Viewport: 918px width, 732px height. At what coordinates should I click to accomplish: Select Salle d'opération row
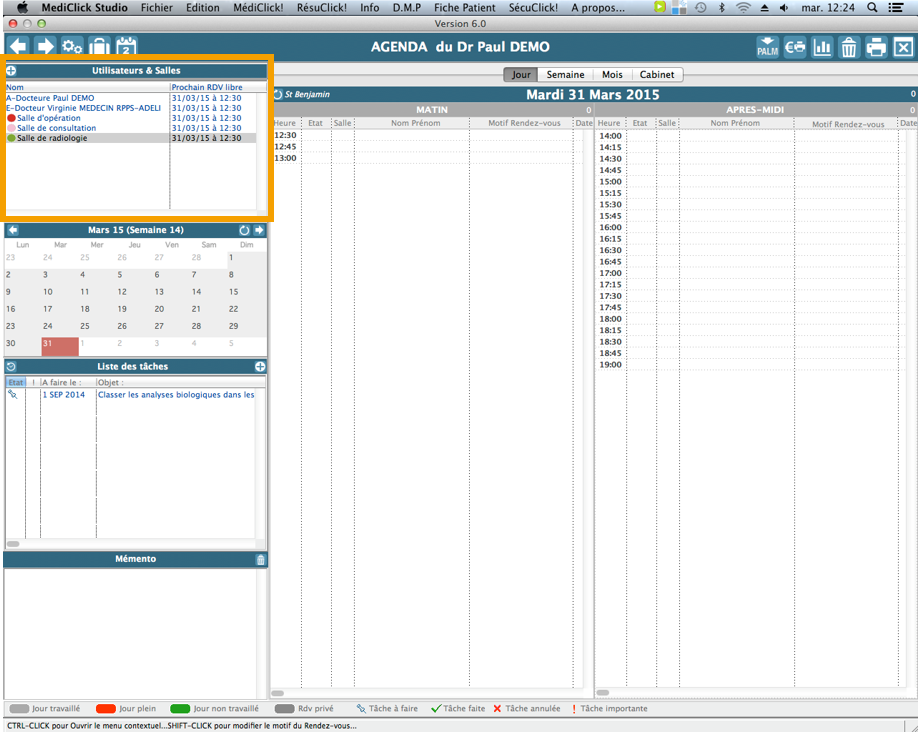point(131,118)
